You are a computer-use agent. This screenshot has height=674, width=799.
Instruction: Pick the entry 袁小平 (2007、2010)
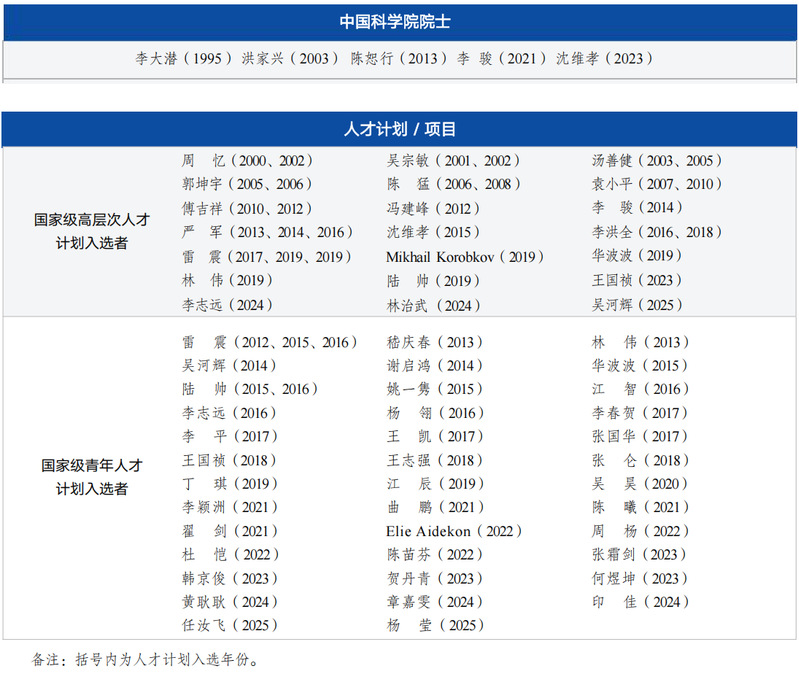[657, 184]
